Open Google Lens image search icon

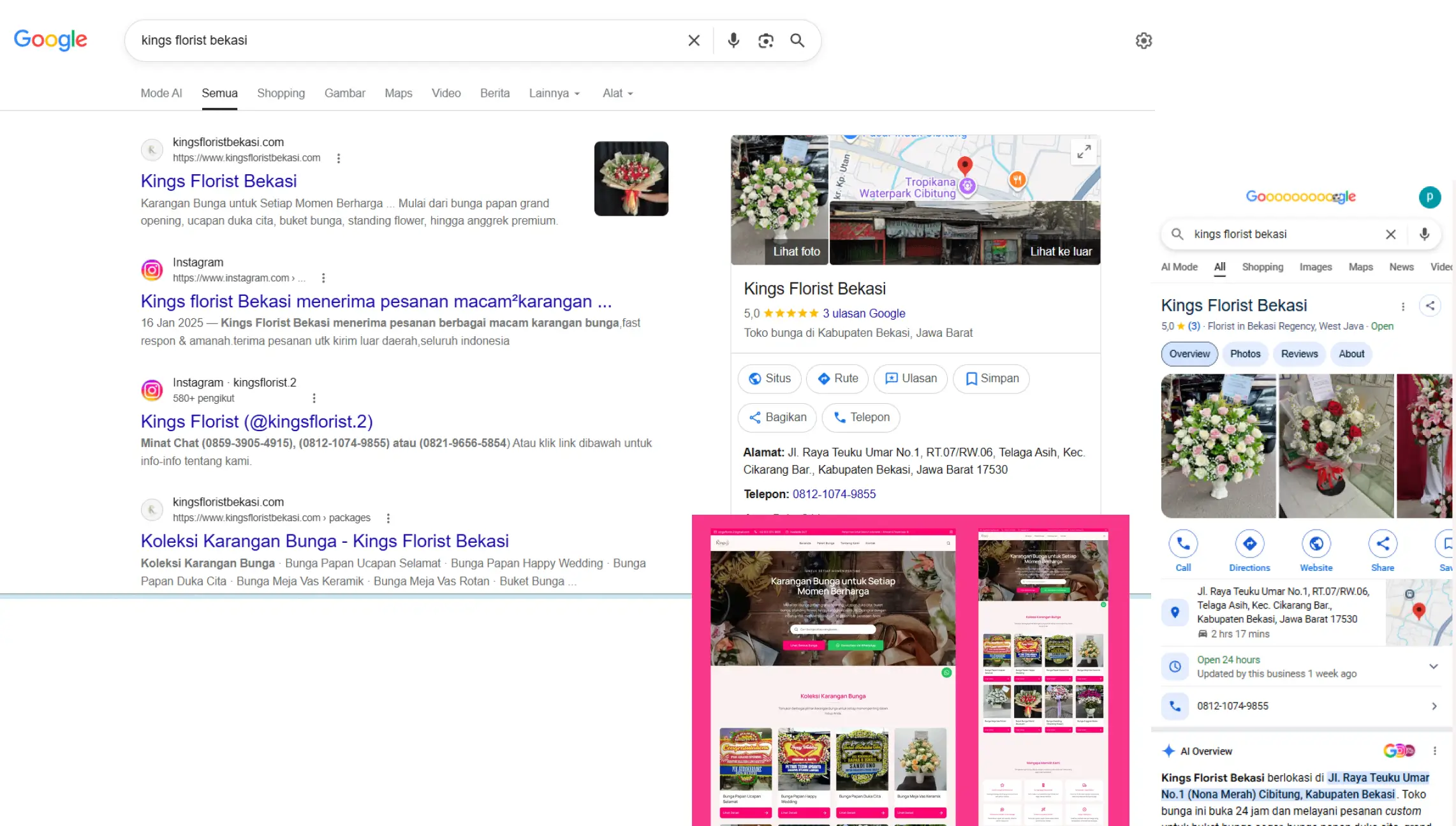pos(765,41)
